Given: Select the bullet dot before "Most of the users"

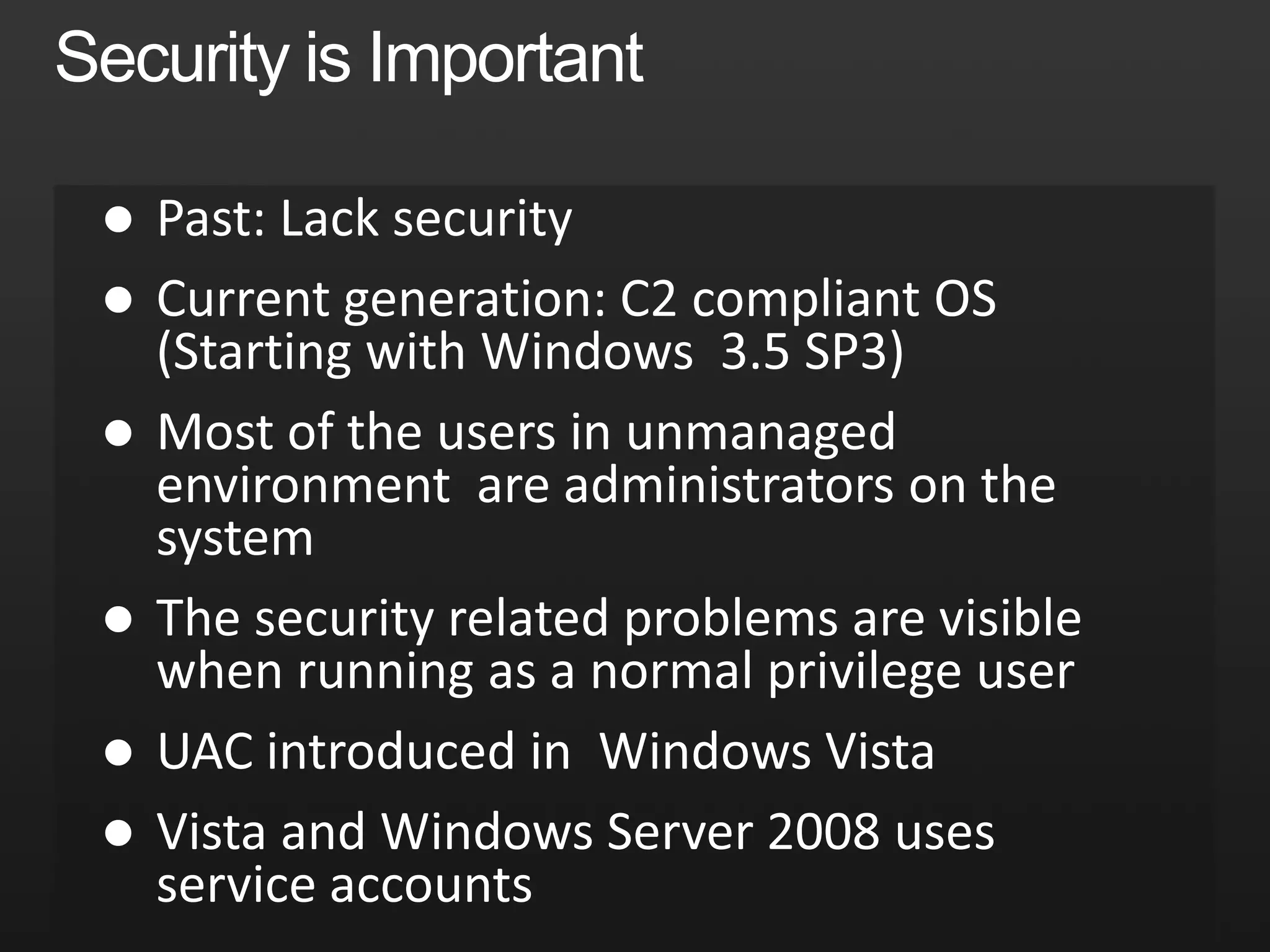Looking at the screenshot, I should coord(118,434).
